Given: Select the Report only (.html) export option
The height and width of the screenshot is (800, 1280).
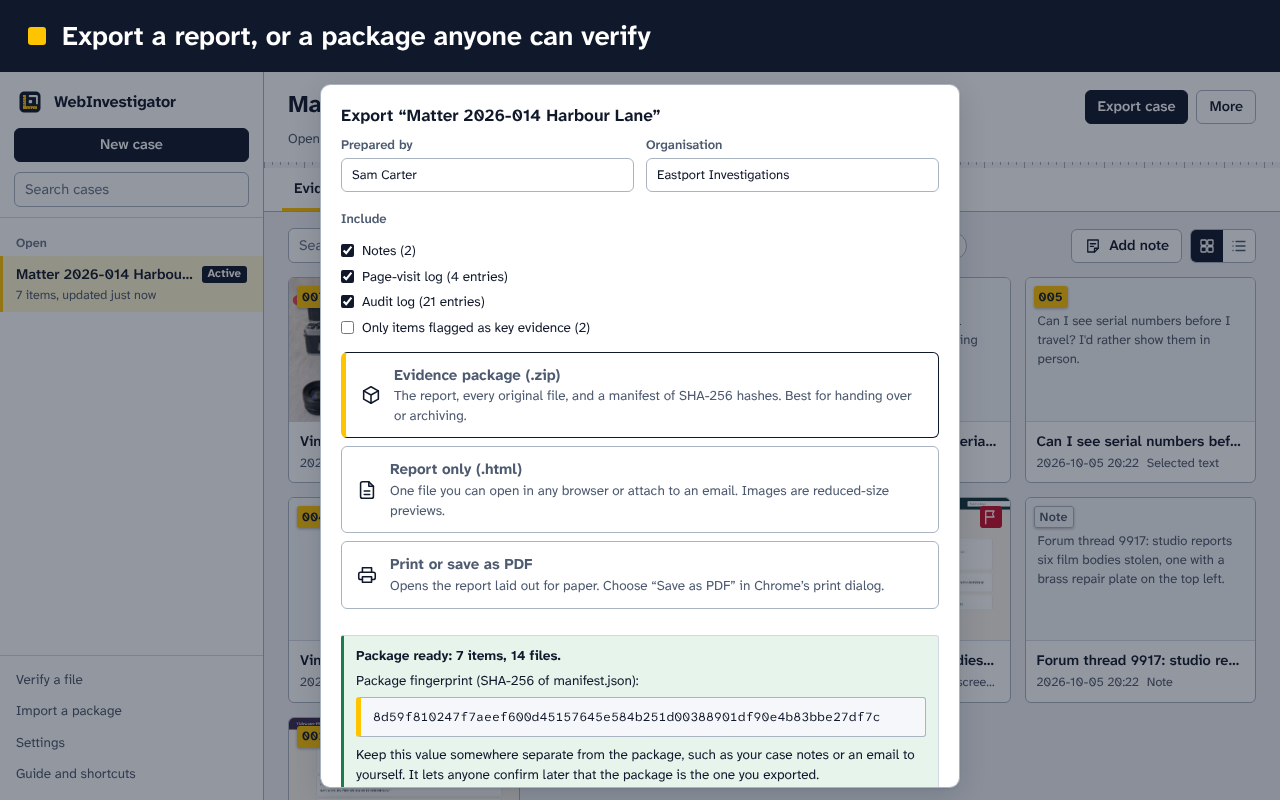Looking at the screenshot, I should click(640, 489).
